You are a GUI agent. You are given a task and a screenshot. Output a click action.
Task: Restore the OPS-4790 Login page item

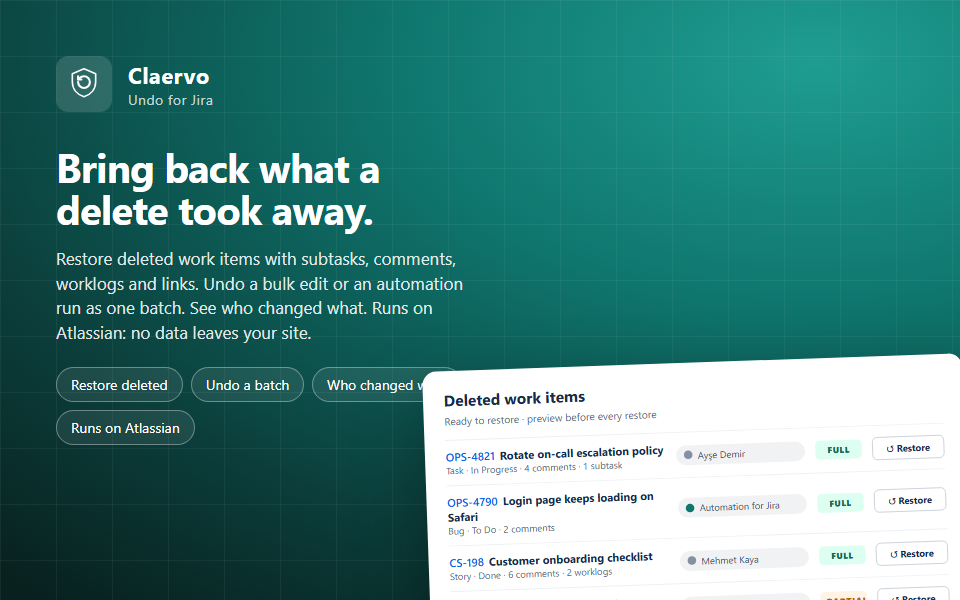click(x=910, y=501)
